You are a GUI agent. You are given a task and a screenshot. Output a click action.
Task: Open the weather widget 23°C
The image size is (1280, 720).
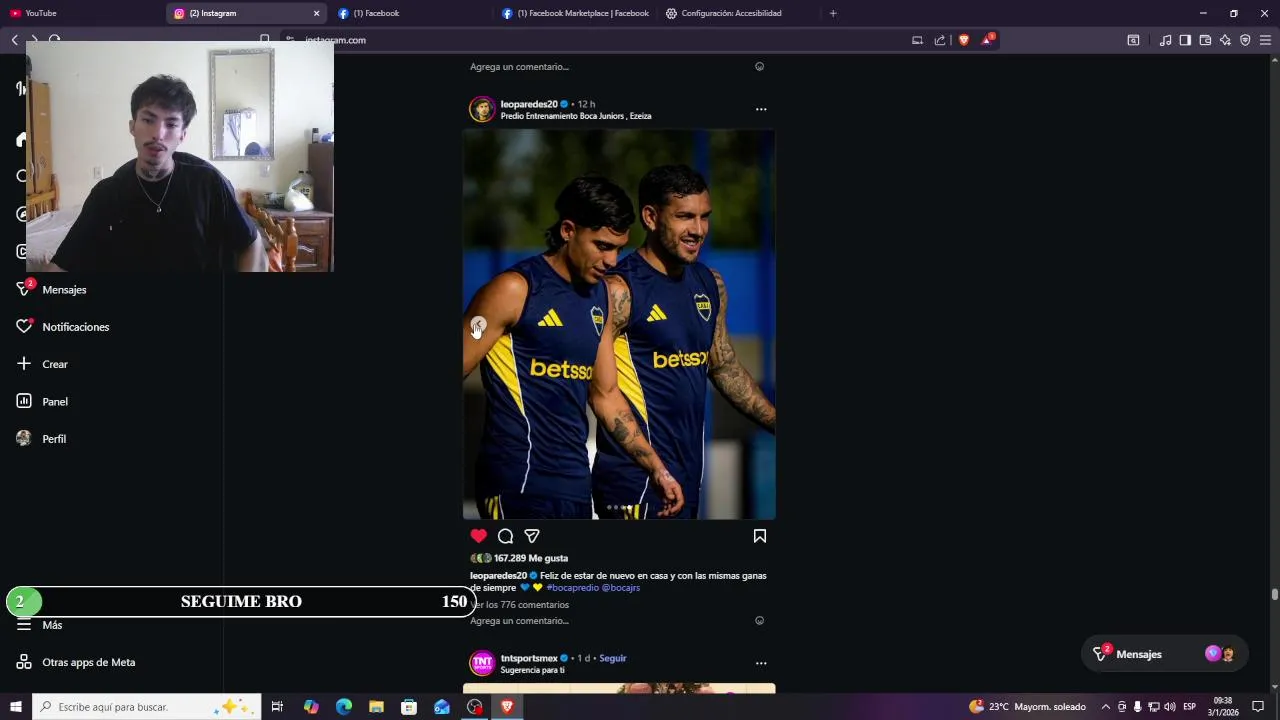tap(1027, 707)
